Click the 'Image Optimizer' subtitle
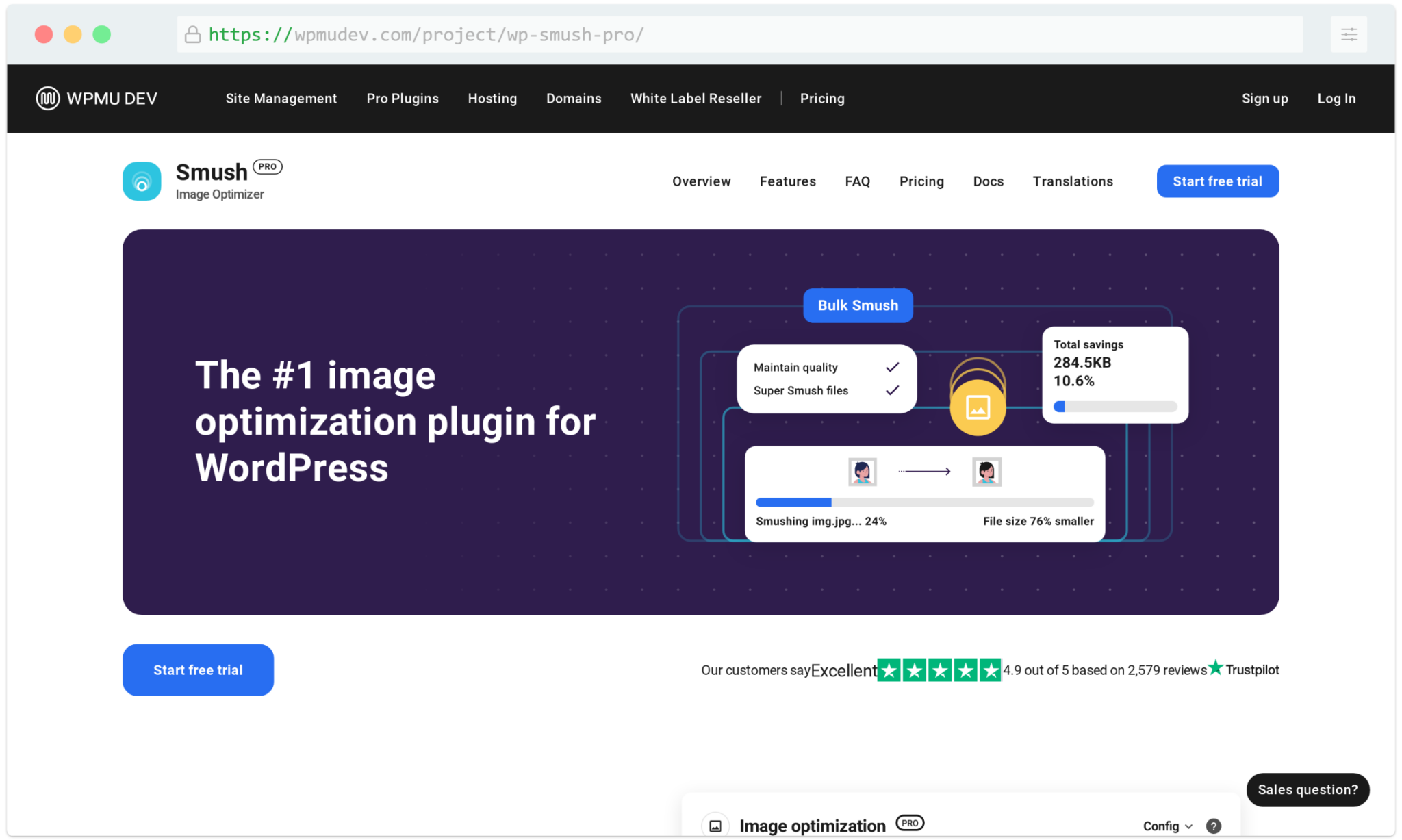Screen dimensions: 1402x840 pos(220,194)
